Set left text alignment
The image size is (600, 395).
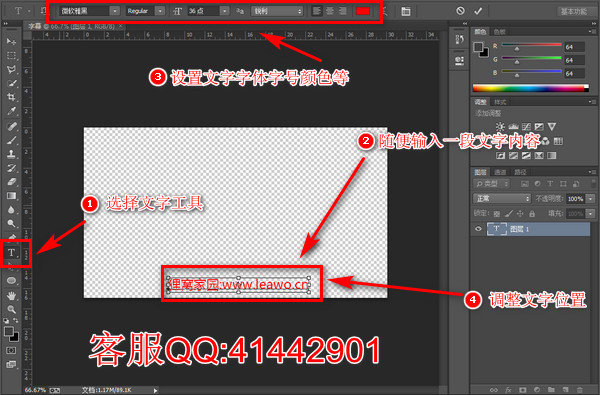click(317, 11)
